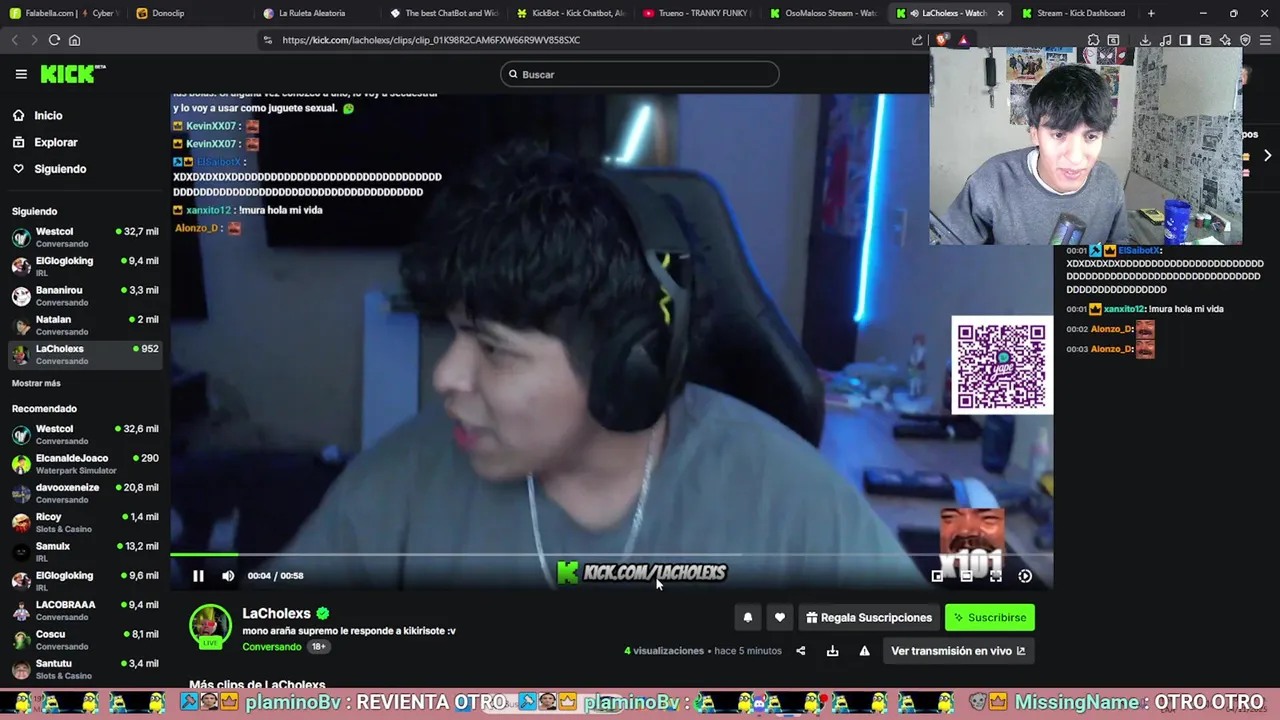The image size is (1280, 720).
Task: Click Conversando category link
Action: point(271,647)
